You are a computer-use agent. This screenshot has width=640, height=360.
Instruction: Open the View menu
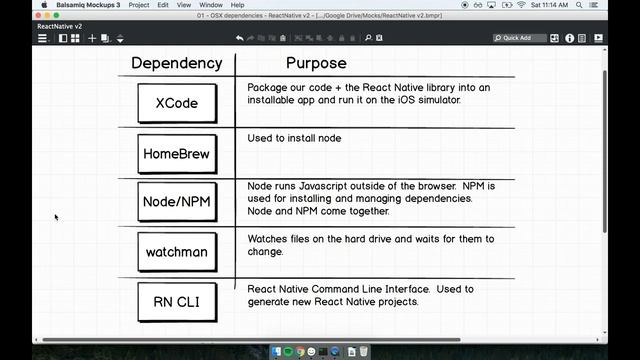point(184,5)
